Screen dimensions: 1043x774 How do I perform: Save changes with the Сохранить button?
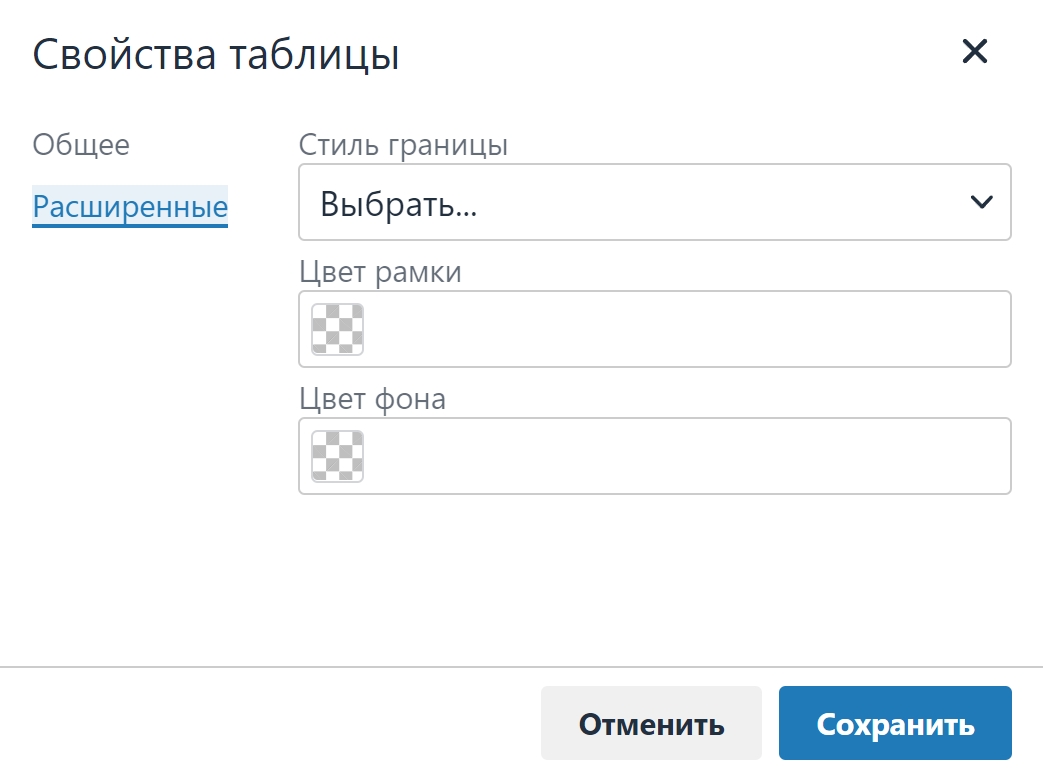click(895, 723)
